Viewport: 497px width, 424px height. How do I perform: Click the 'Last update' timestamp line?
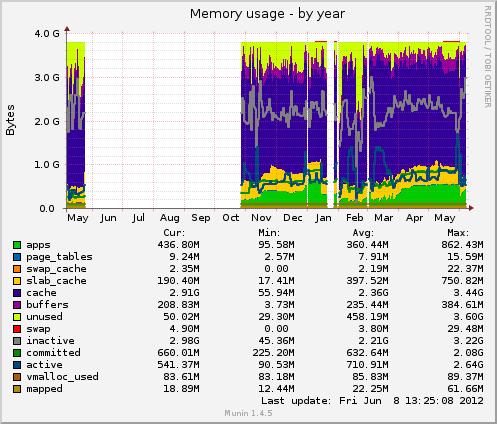[x=372, y=401]
